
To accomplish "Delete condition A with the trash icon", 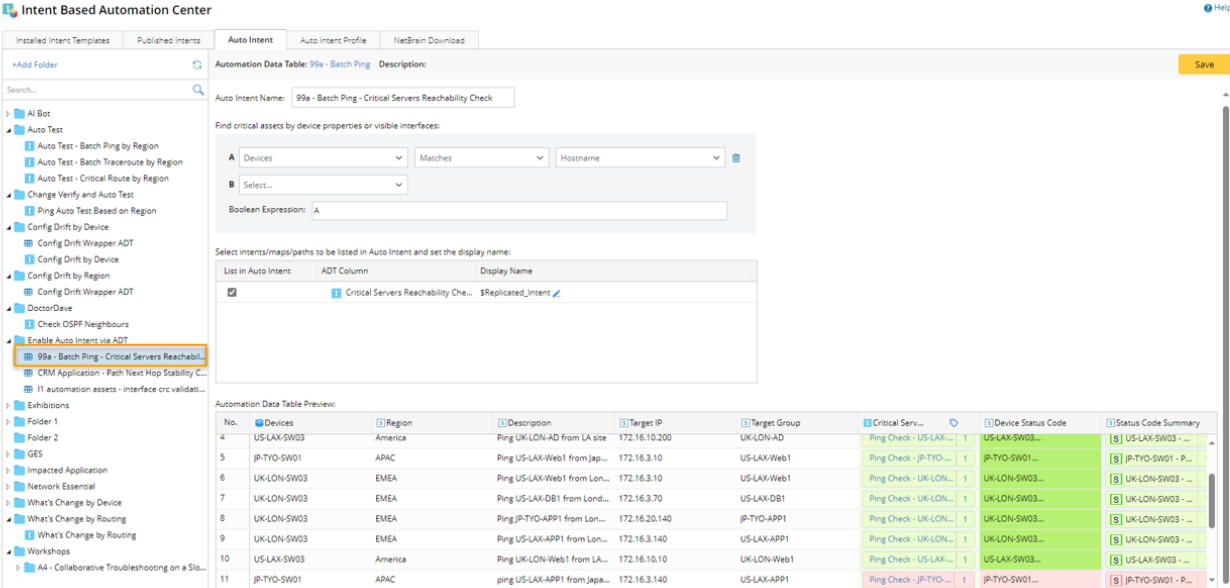I will click(x=736, y=158).
